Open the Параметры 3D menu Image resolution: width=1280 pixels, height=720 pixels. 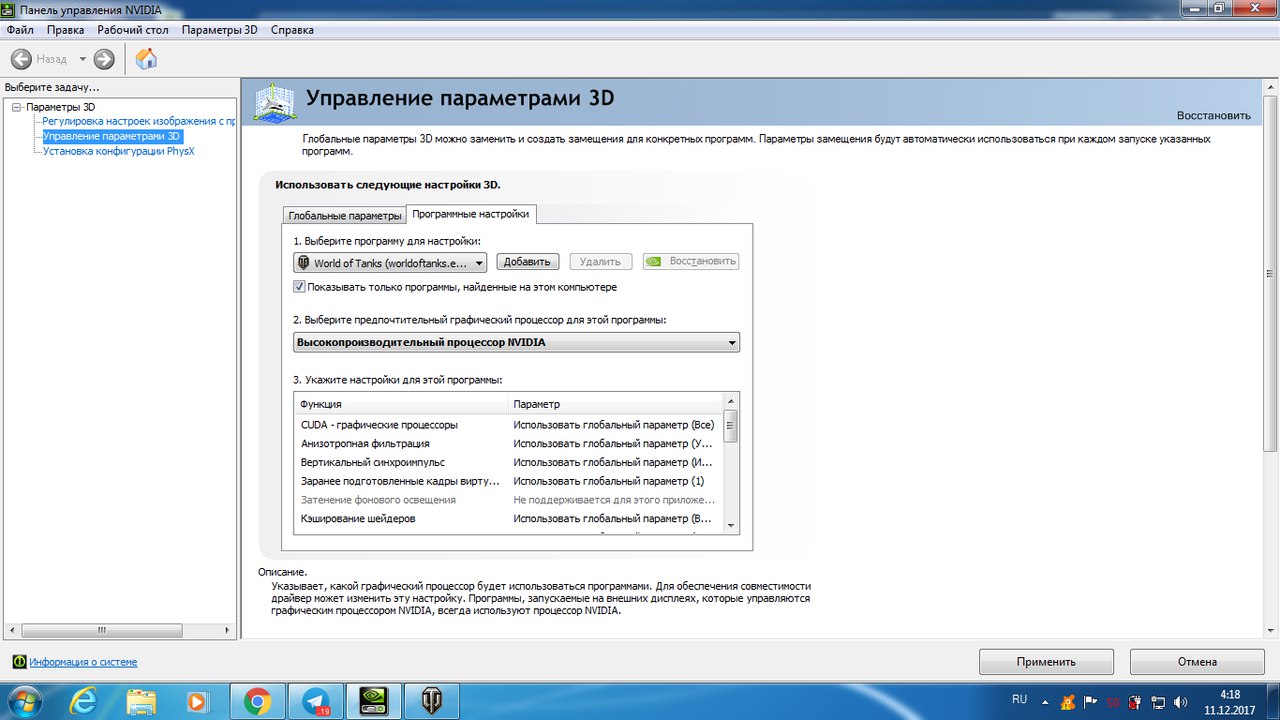coord(219,30)
